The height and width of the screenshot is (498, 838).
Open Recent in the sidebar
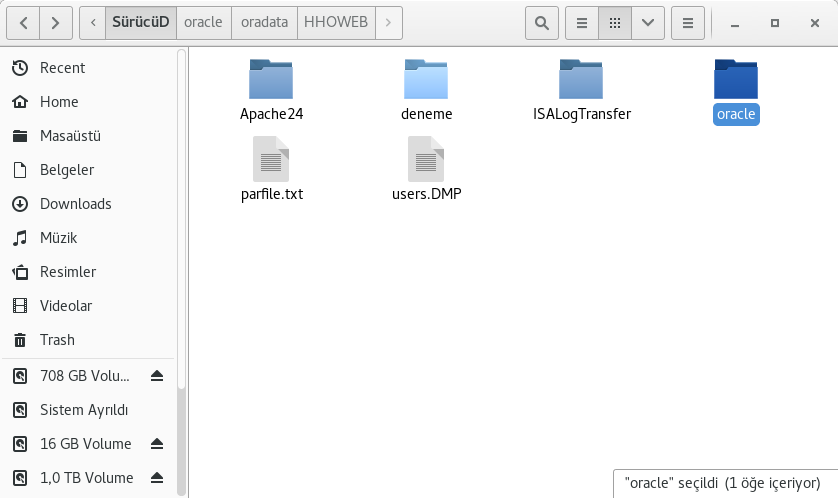coord(62,68)
